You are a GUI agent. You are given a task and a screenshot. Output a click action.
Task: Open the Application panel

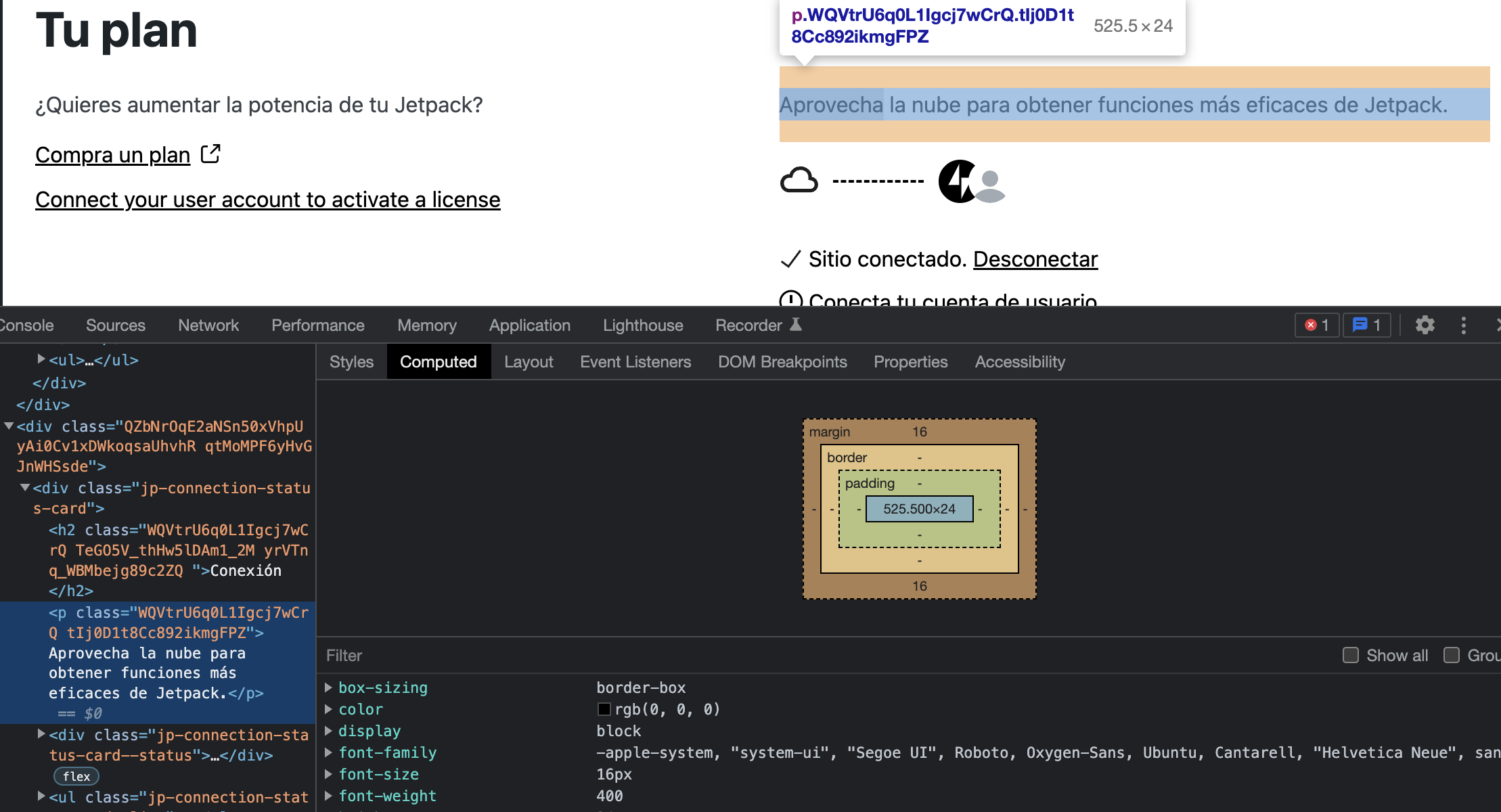pos(530,325)
